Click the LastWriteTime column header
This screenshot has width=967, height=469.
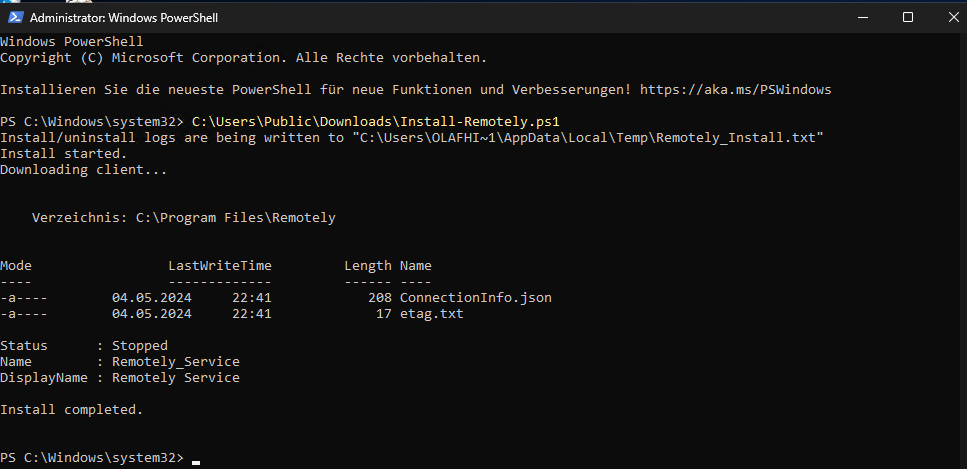coord(220,266)
